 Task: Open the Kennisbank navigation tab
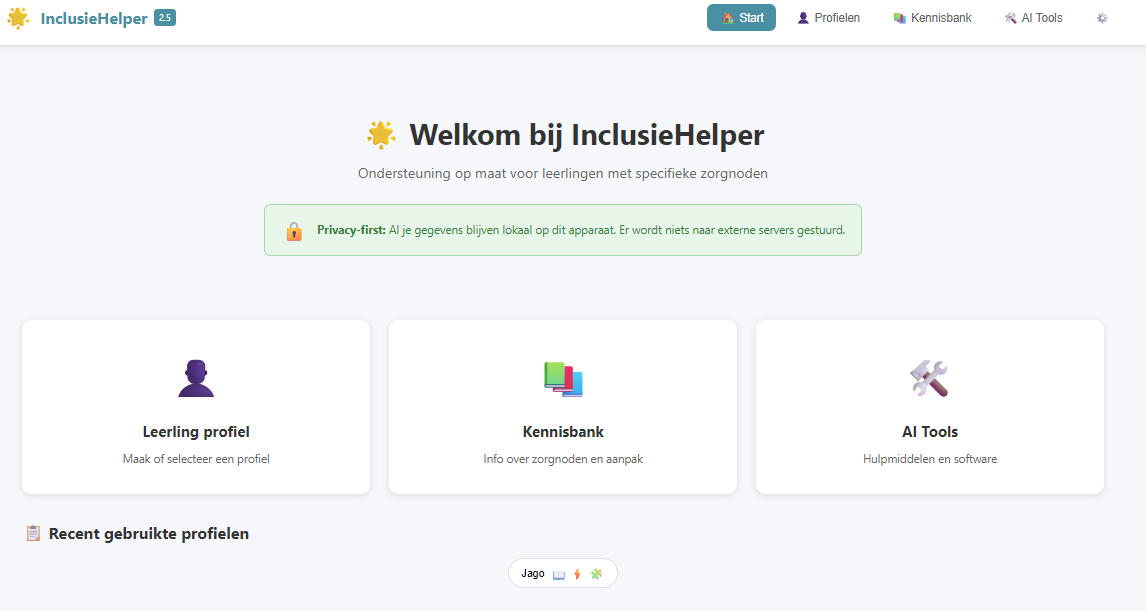(932, 18)
